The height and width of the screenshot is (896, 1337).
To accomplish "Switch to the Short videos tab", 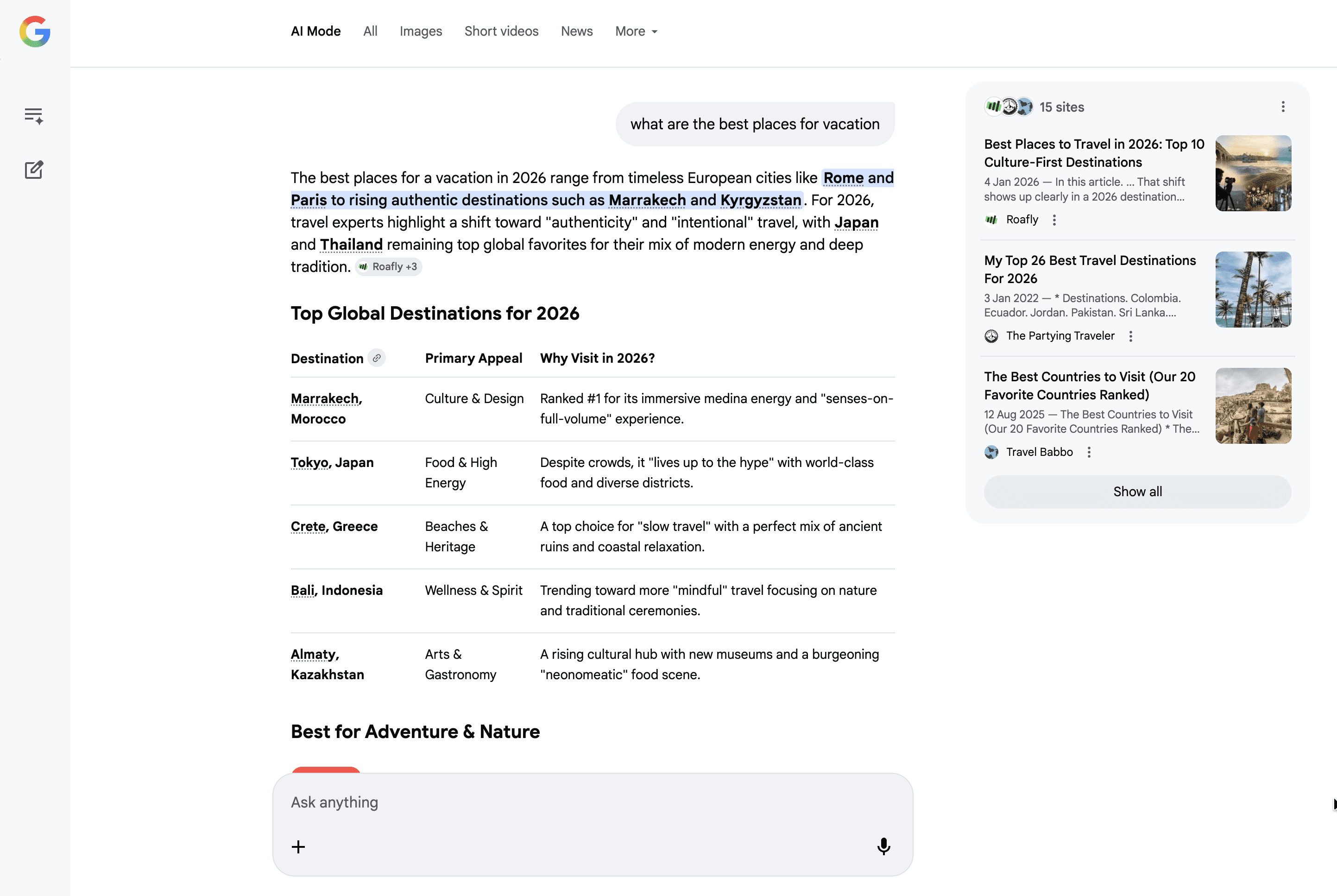I will click(x=501, y=32).
